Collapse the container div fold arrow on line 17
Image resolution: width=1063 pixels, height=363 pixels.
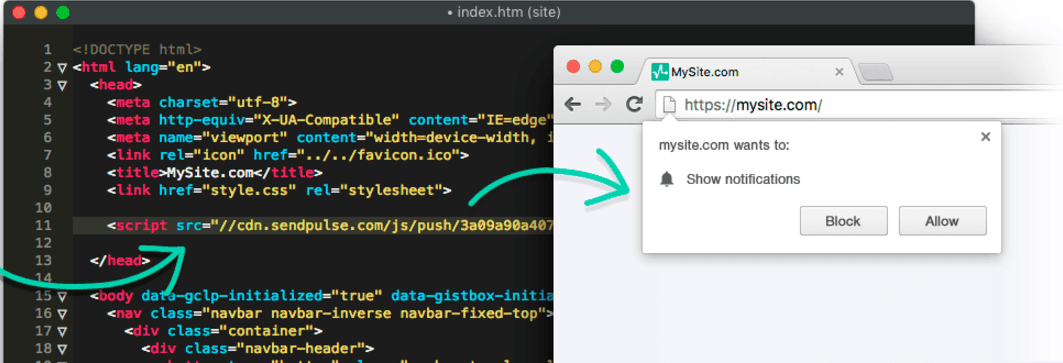tap(62, 332)
